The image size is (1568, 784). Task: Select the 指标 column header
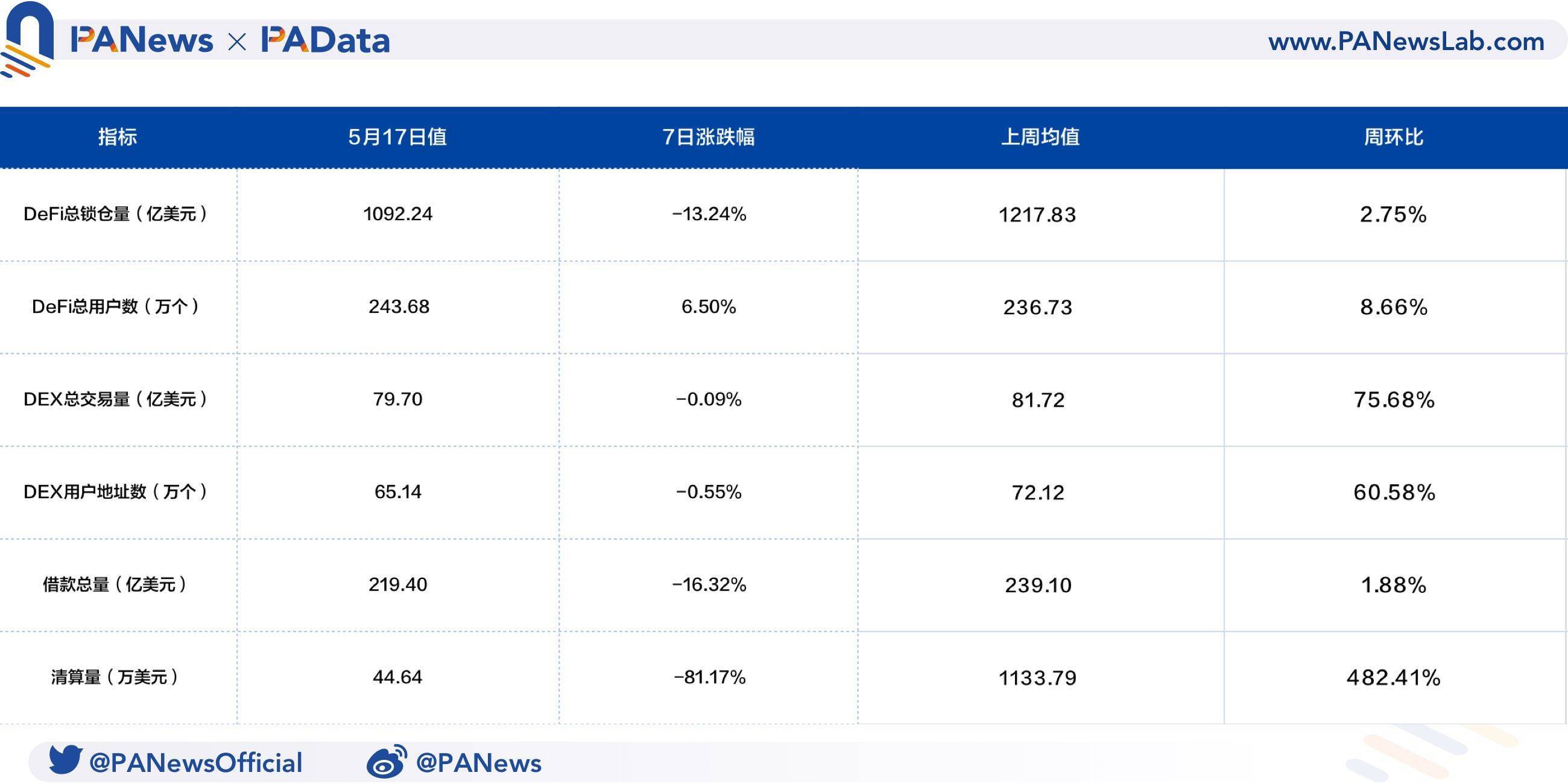click(x=118, y=137)
